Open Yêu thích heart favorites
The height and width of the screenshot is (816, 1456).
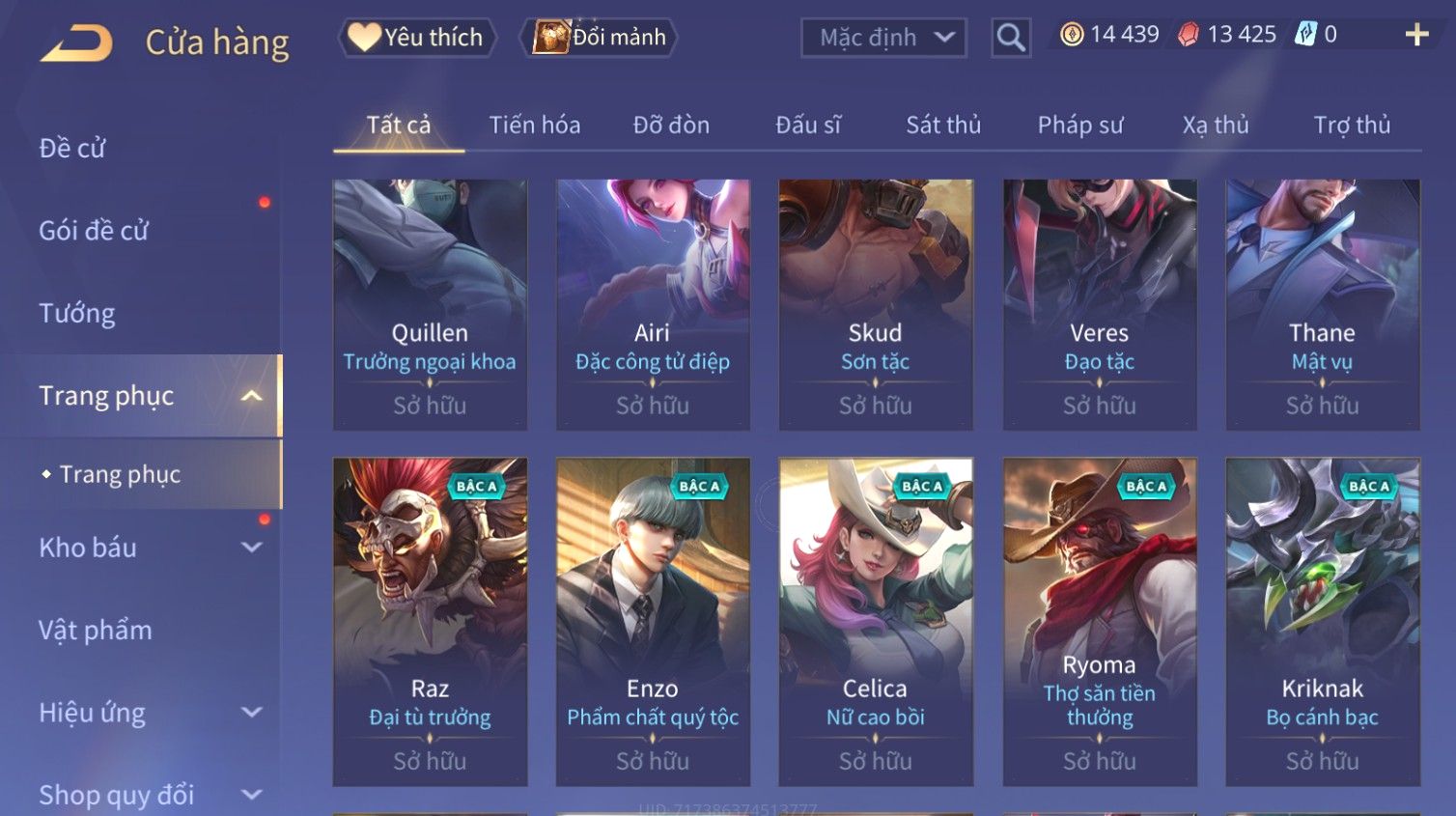[416, 38]
